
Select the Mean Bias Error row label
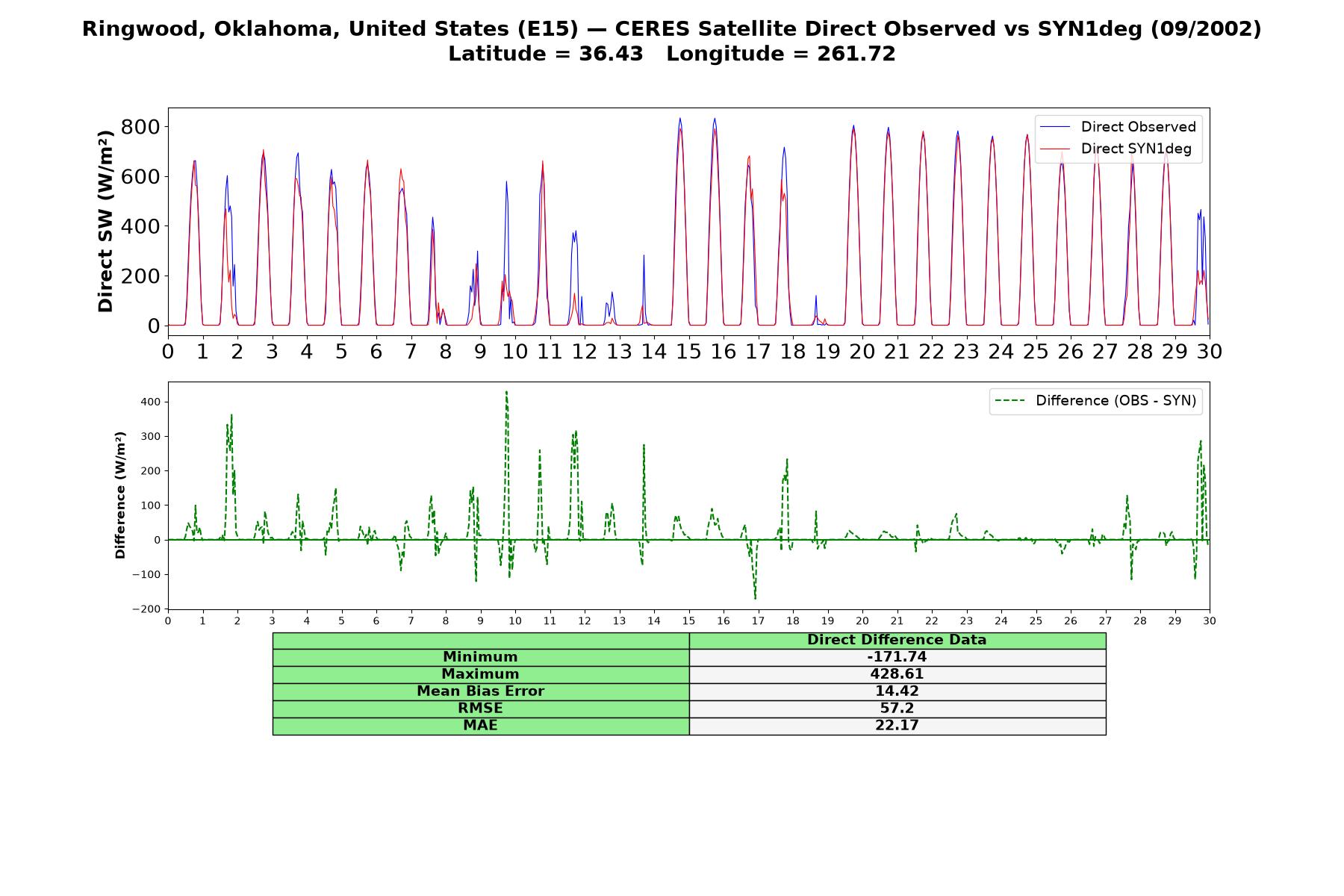481,691
